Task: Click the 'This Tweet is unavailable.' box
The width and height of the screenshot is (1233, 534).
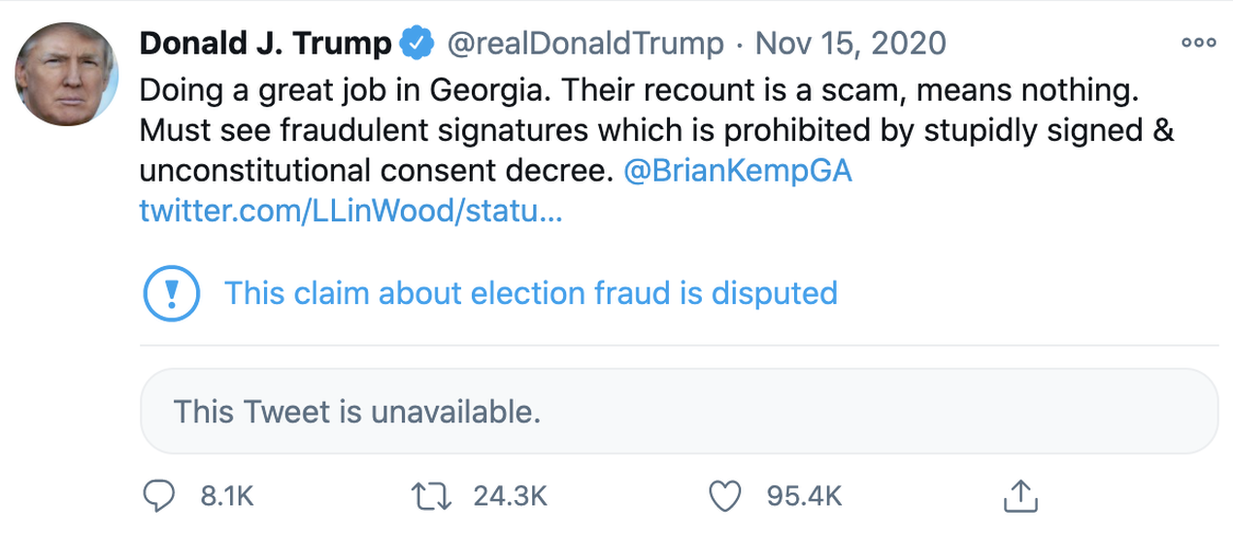Action: [x=679, y=412]
